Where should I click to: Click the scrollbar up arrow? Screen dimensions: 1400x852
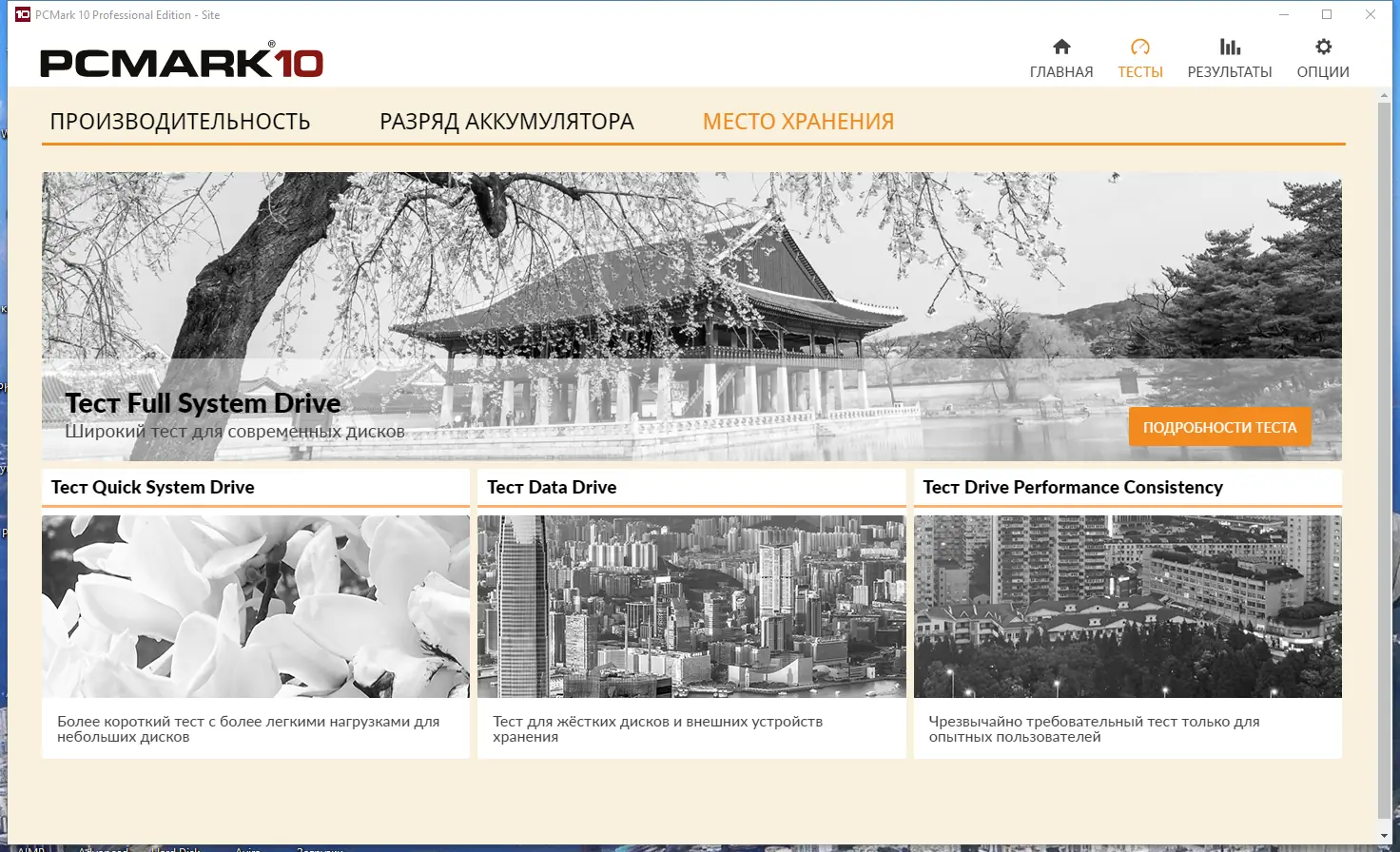tap(1384, 94)
